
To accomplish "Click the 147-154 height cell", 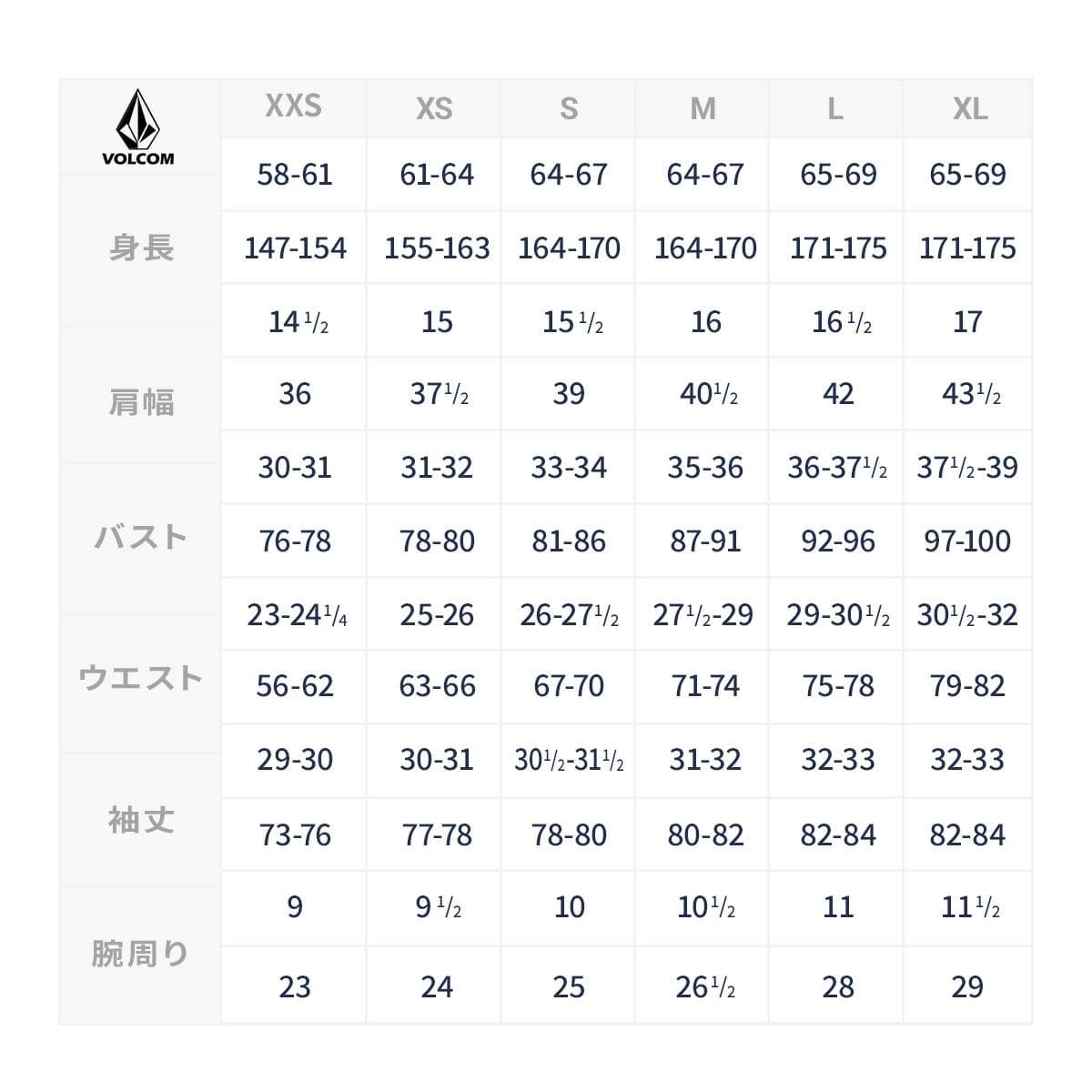I will [295, 248].
